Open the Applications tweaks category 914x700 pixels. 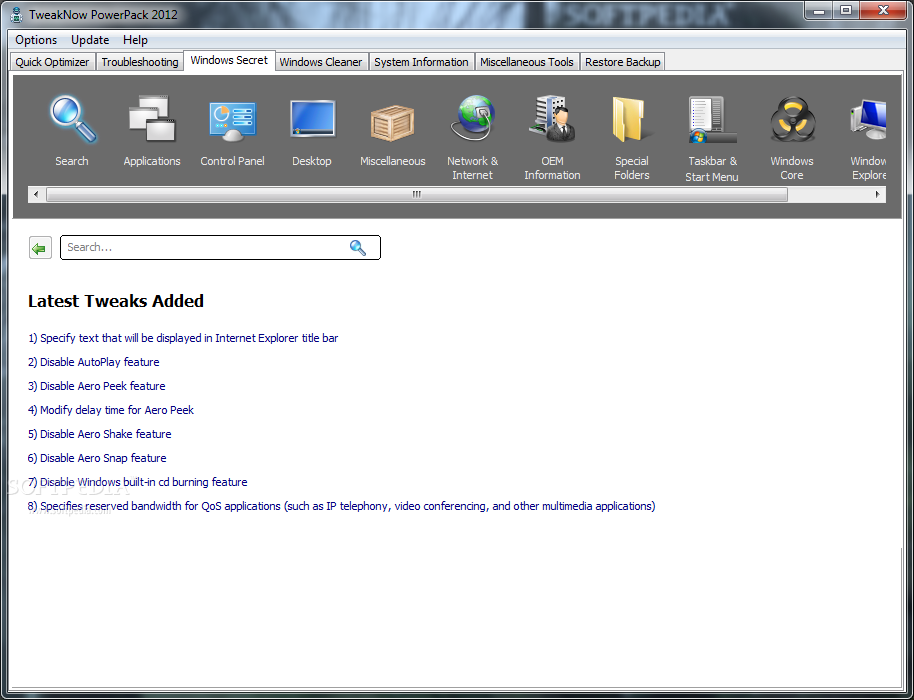coord(152,131)
